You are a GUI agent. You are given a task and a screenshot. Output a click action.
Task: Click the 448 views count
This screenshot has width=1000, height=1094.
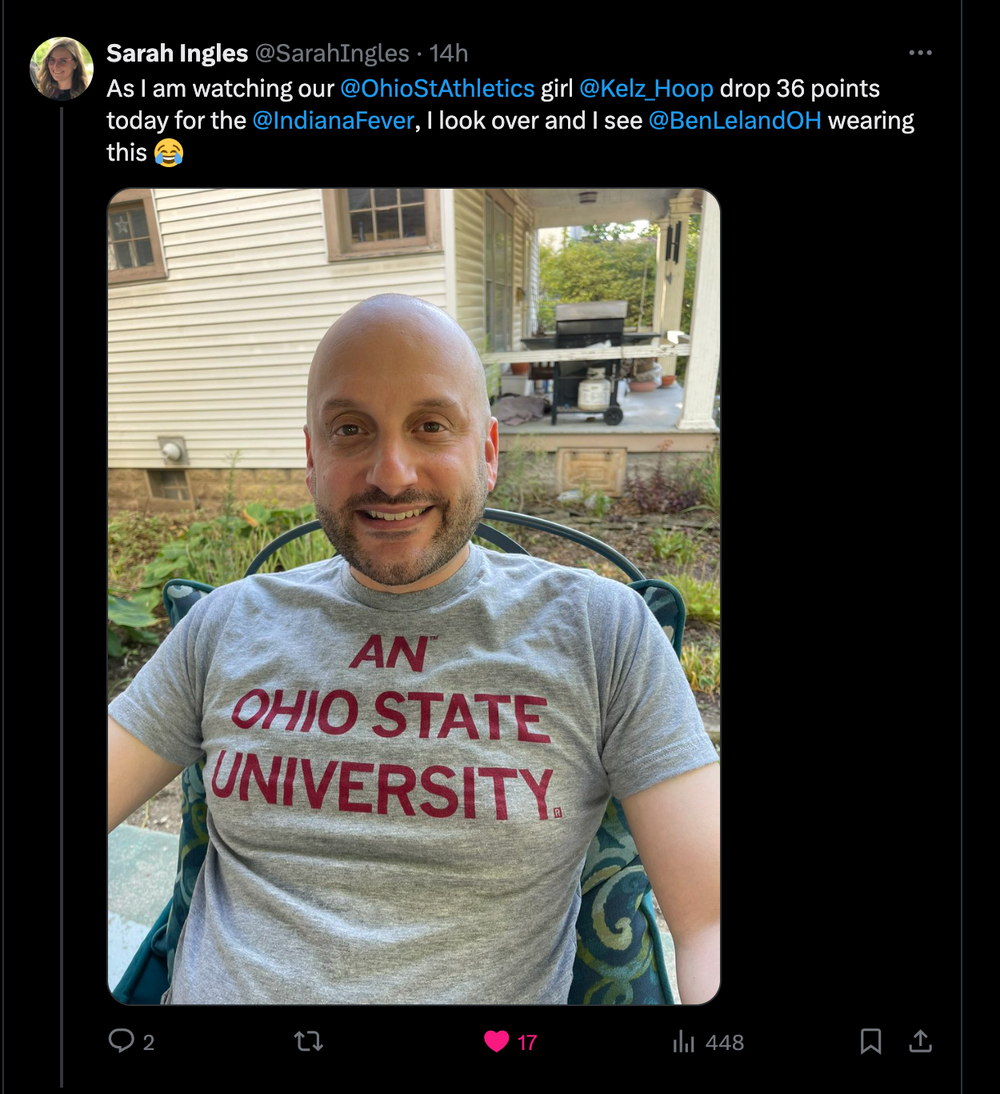coord(724,1042)
